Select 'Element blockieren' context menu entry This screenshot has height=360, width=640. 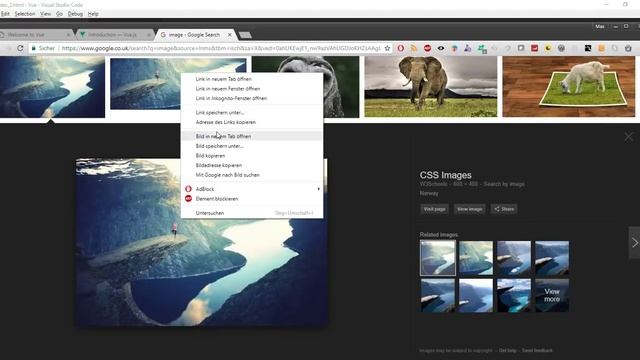pyautogui.click(x=252, y=199)
